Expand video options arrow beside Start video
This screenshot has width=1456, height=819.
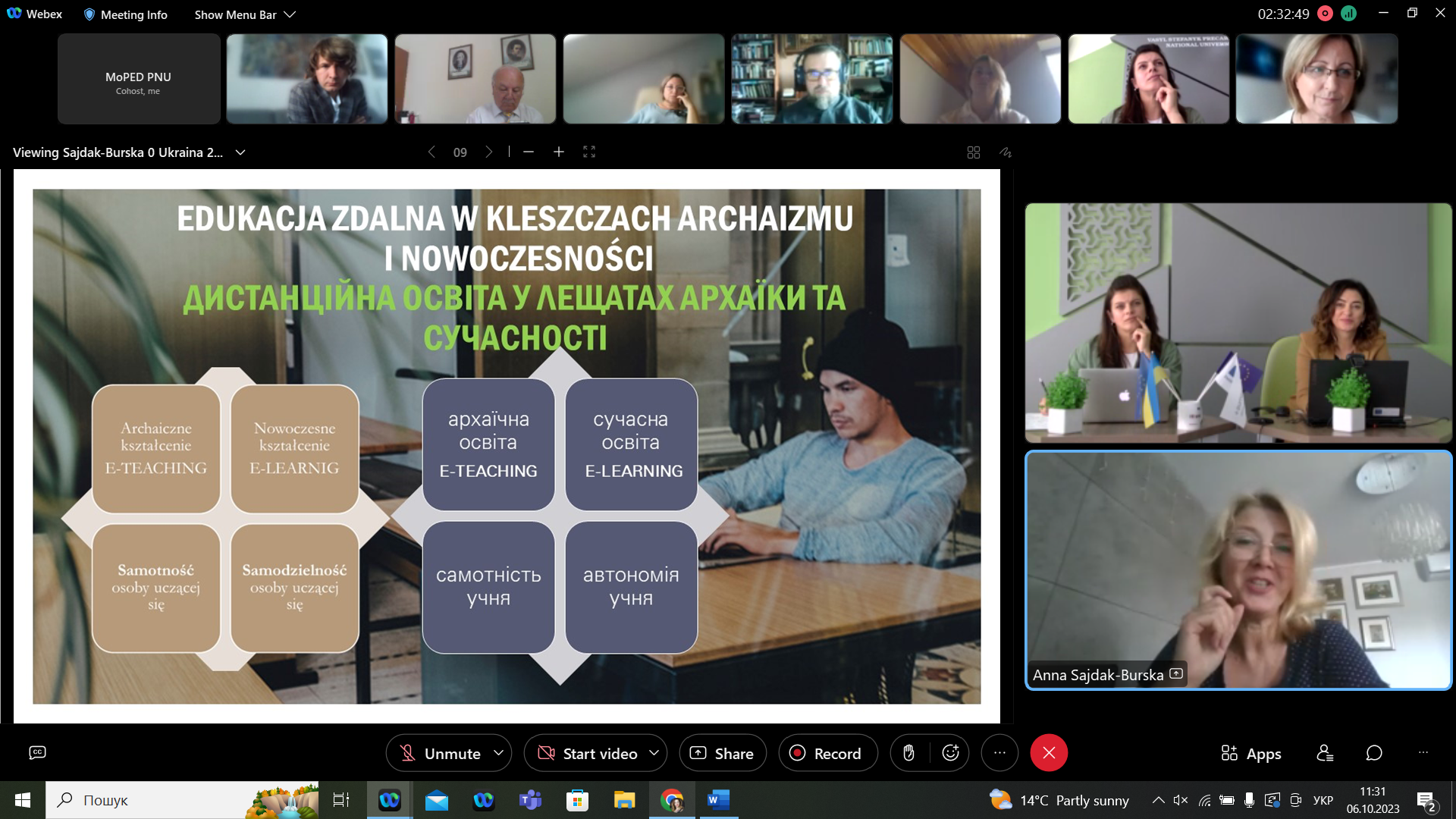(x=654, y=753)
